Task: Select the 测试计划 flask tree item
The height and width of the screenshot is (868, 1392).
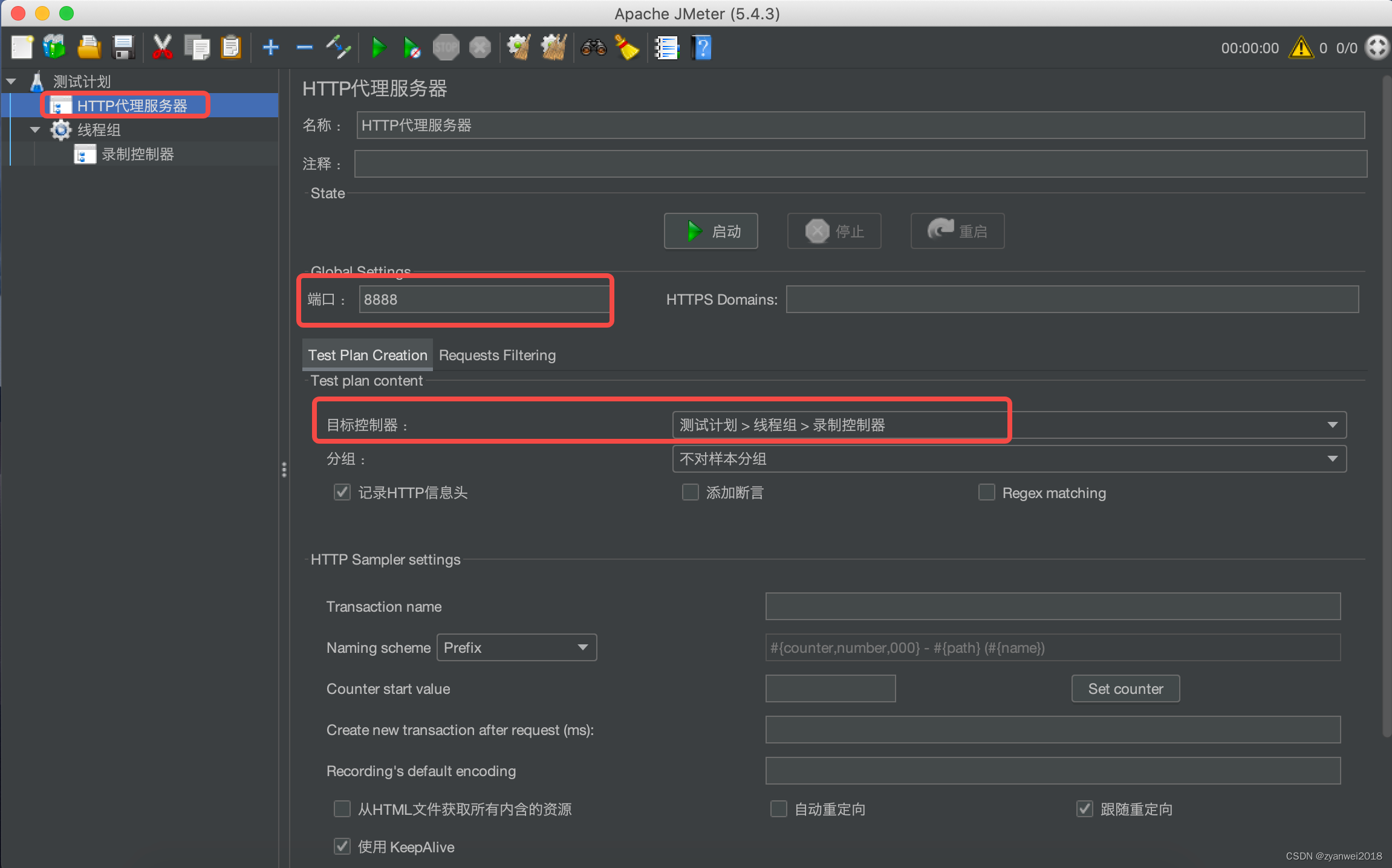Action: pos(82,81)
